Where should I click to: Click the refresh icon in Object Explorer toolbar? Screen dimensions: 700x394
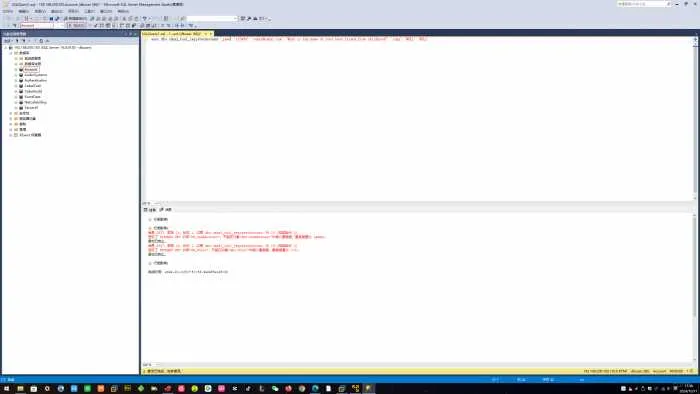coord(41,41)
